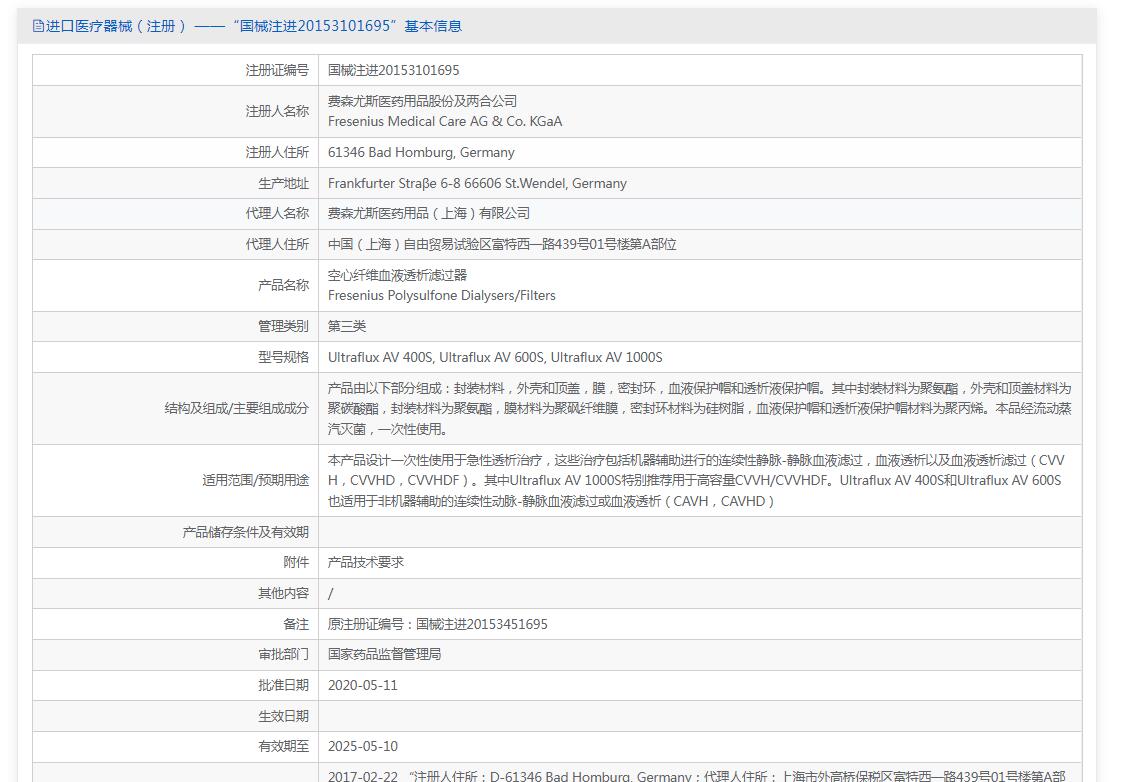This screenshot has width=1130, height=782.
Task: Click the '产品名称' label
Action: point(283,285)
